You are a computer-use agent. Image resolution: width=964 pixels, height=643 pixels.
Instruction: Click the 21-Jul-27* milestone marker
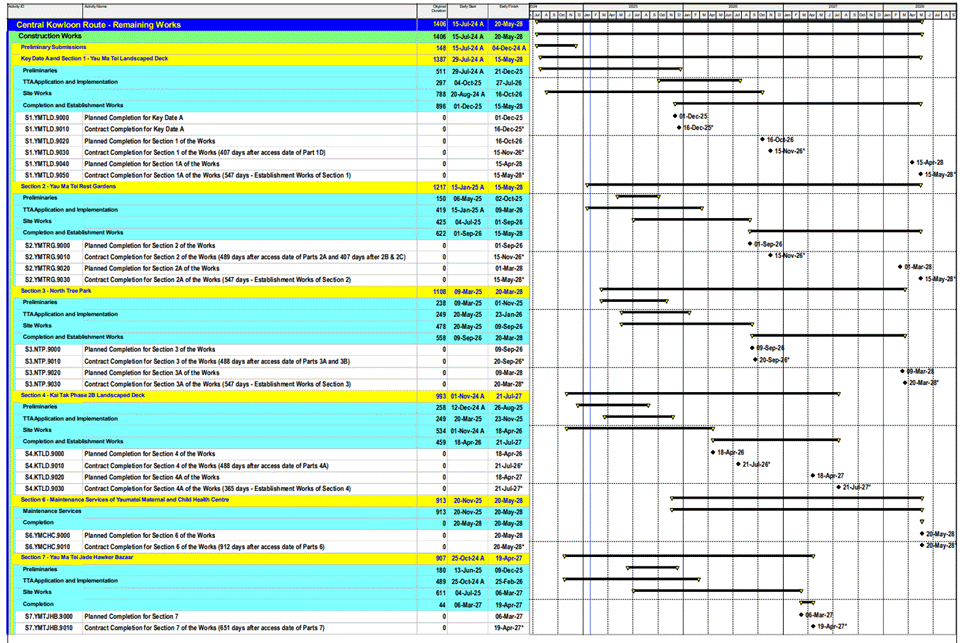tap(838, 487)
